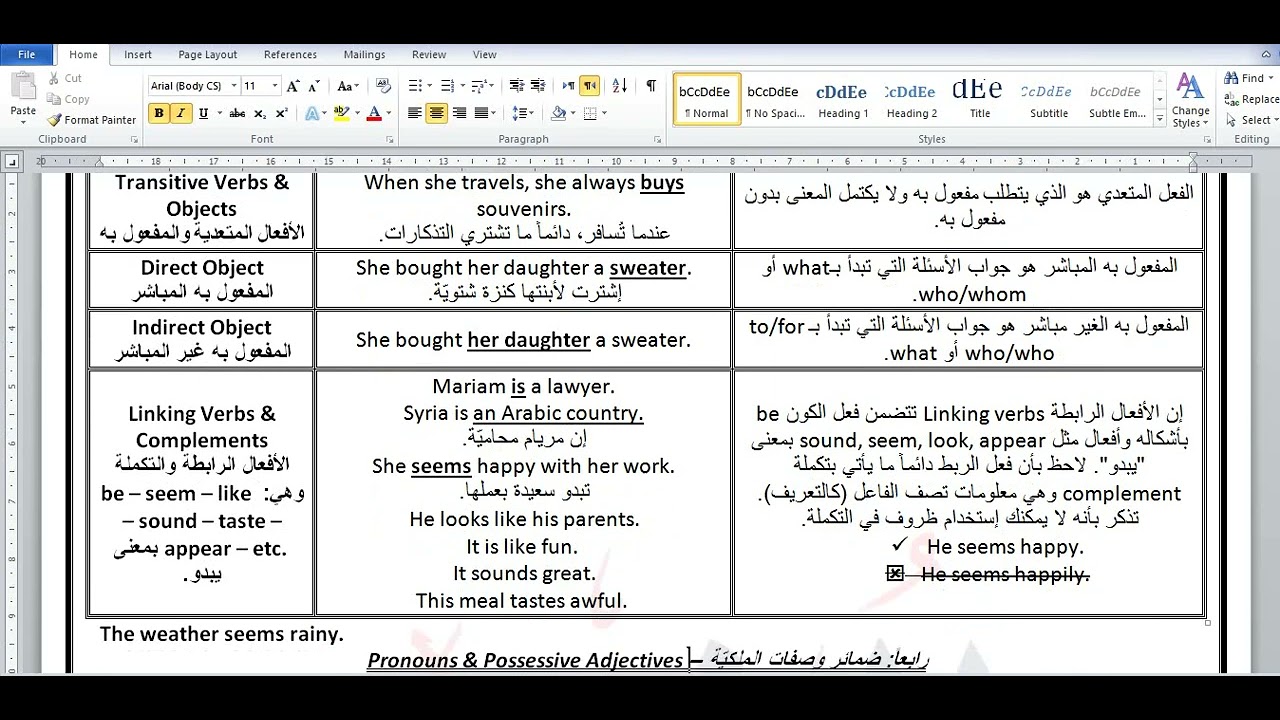1280x720 pixels.
Task: Click the Cut scissors icon
Action: tap(54, 78)
